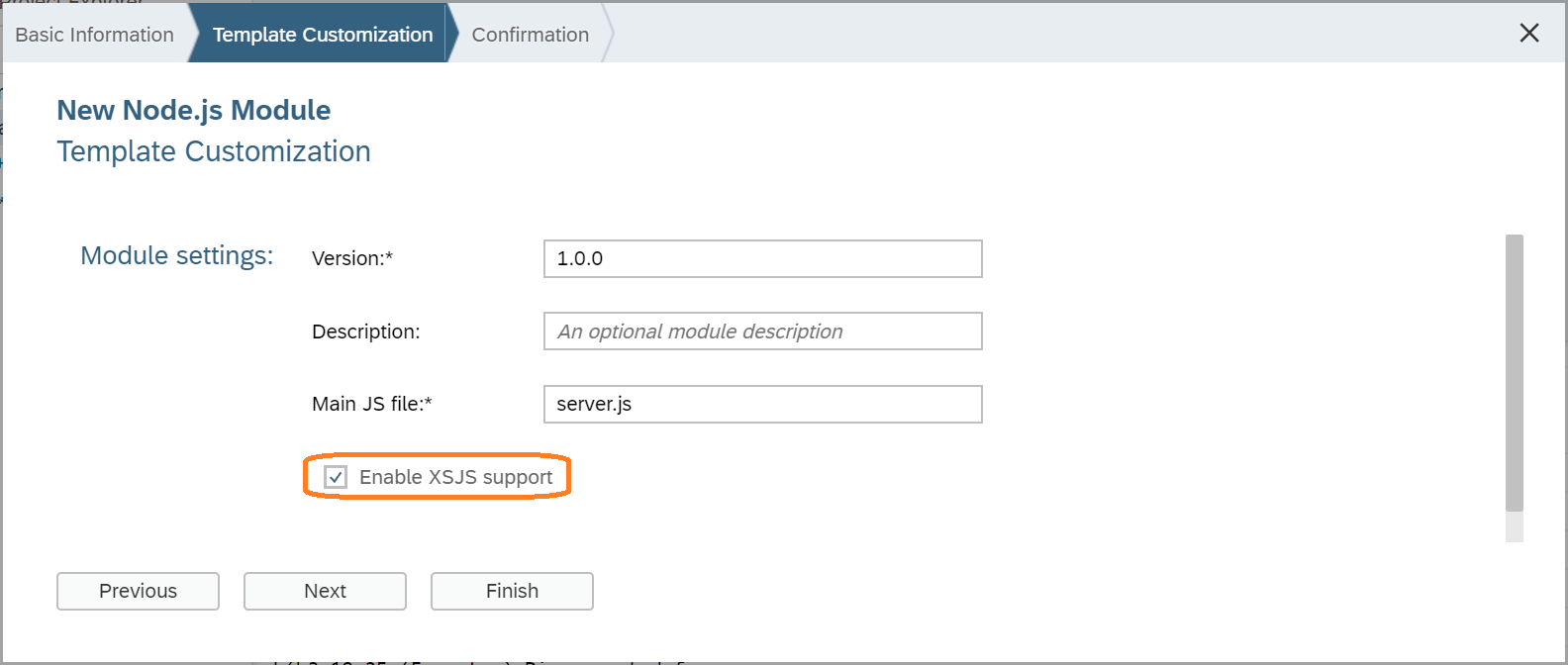Click the Previous button
Screen dimensions: 1568x665
(x=138, y=591)
